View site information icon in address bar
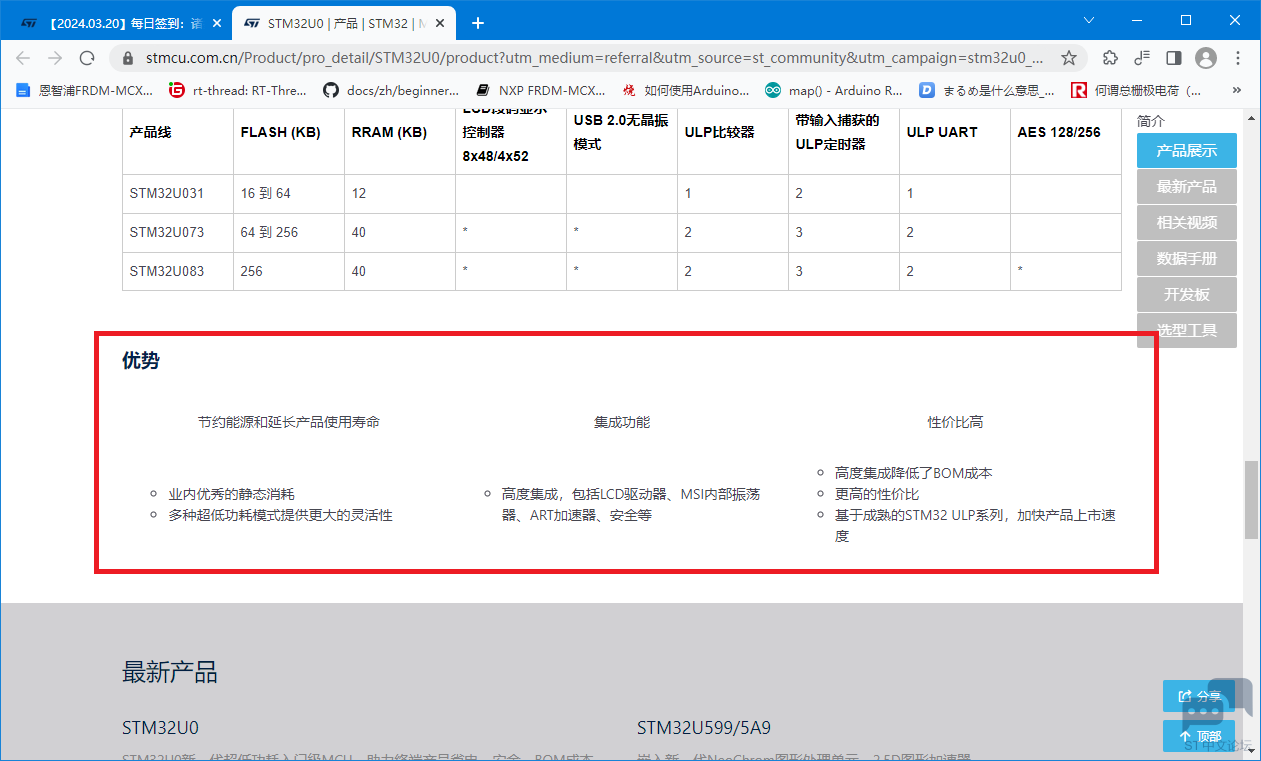 tap(128, 58)
